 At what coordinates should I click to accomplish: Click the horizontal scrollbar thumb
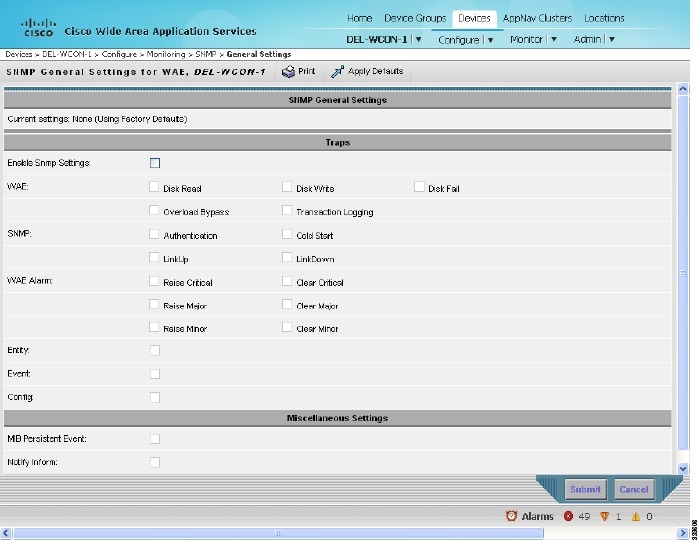click(x=278, y=533)
